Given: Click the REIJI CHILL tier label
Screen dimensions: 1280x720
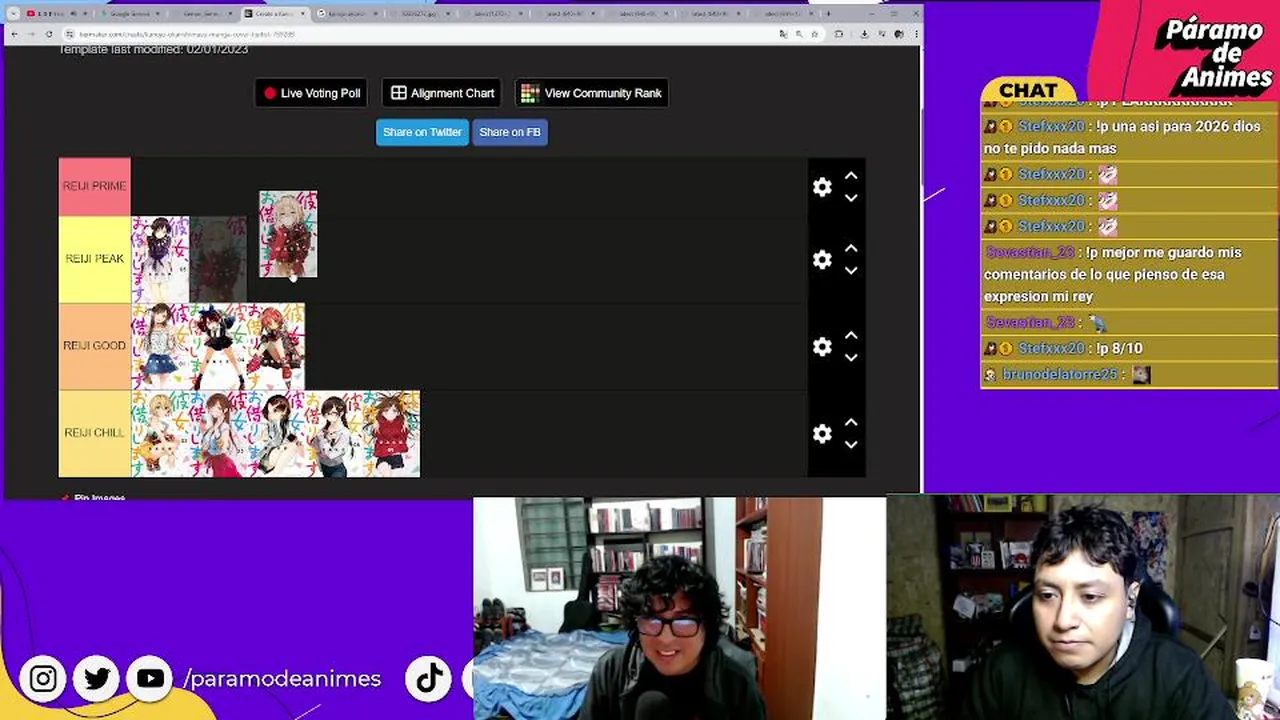Looking at the screenshot, I should pos(95,433).
